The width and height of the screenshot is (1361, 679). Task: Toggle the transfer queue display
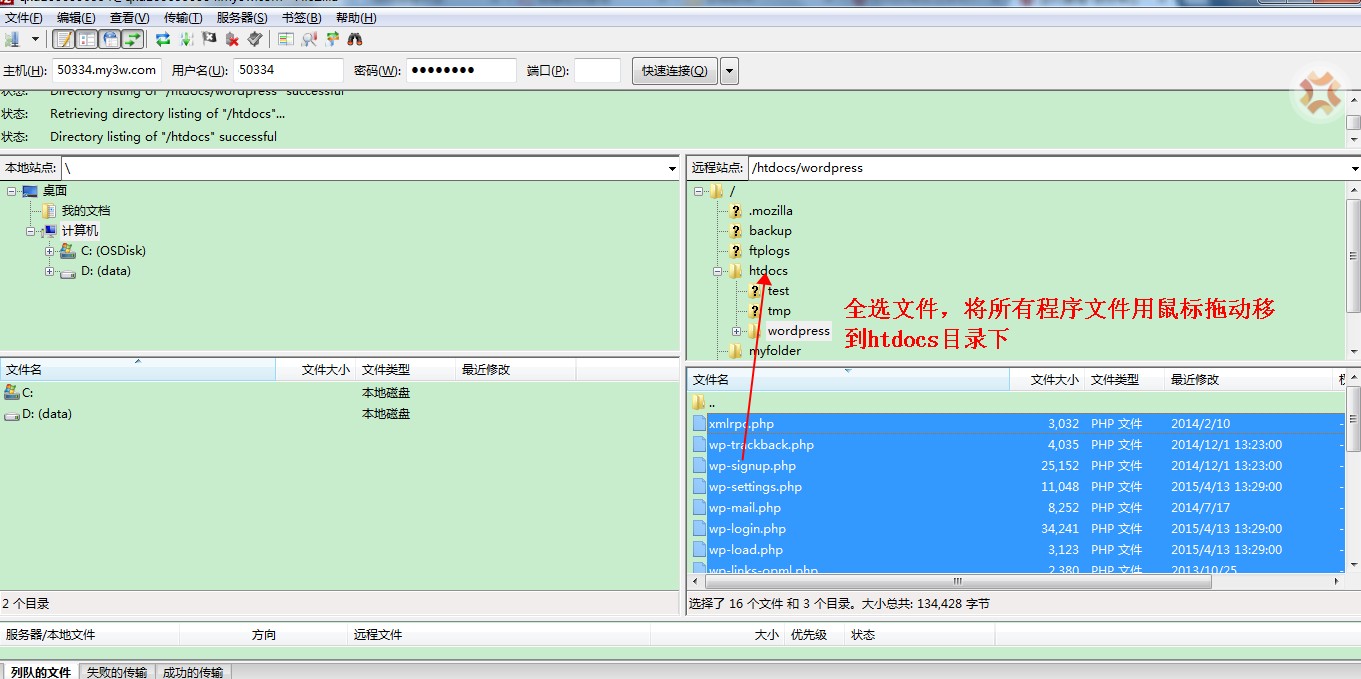click(x=132, y=39)
